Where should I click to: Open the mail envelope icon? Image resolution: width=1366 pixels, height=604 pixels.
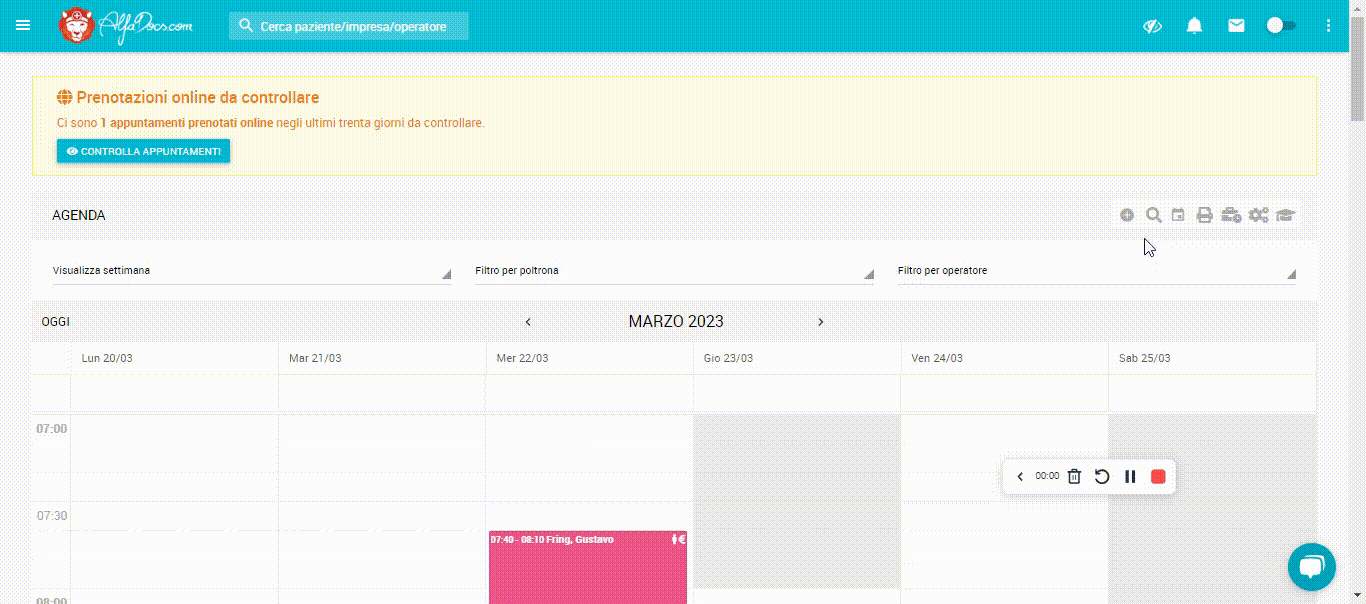[x=1236, y=26]
